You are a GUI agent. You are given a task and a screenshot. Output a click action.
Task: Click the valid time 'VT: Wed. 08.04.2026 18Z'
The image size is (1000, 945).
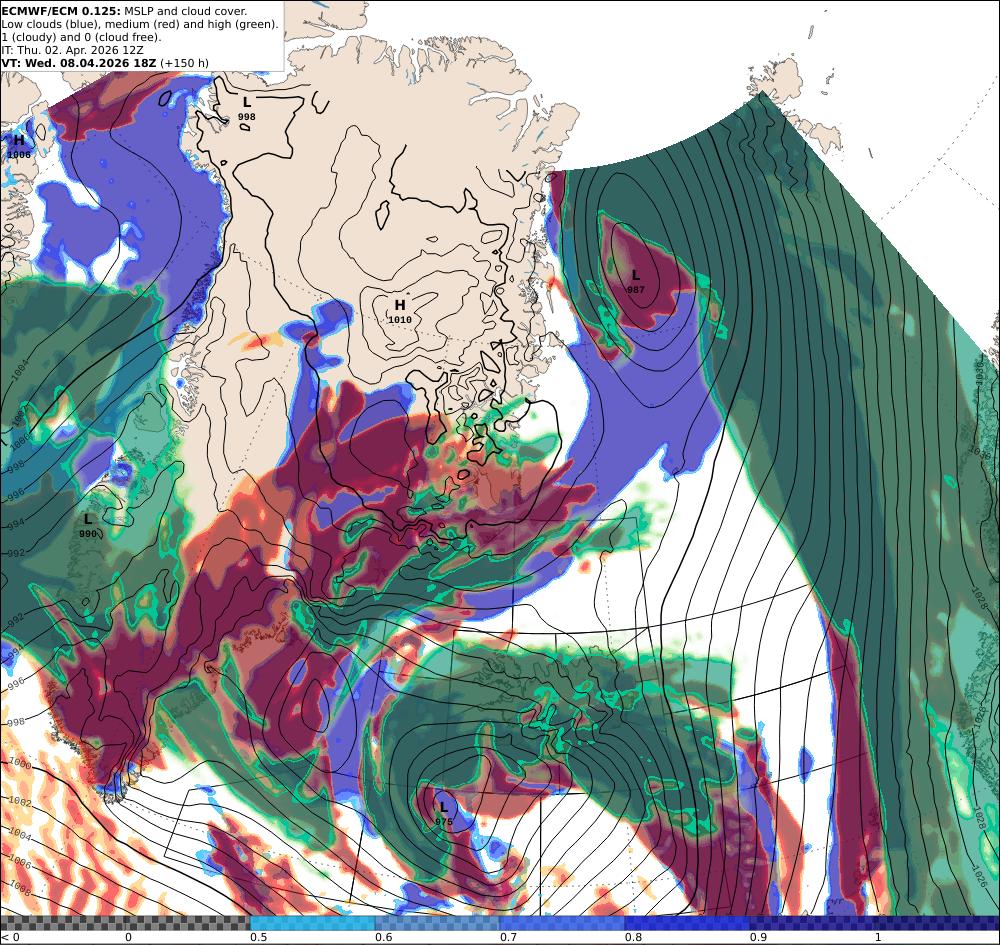coord(78,63)
